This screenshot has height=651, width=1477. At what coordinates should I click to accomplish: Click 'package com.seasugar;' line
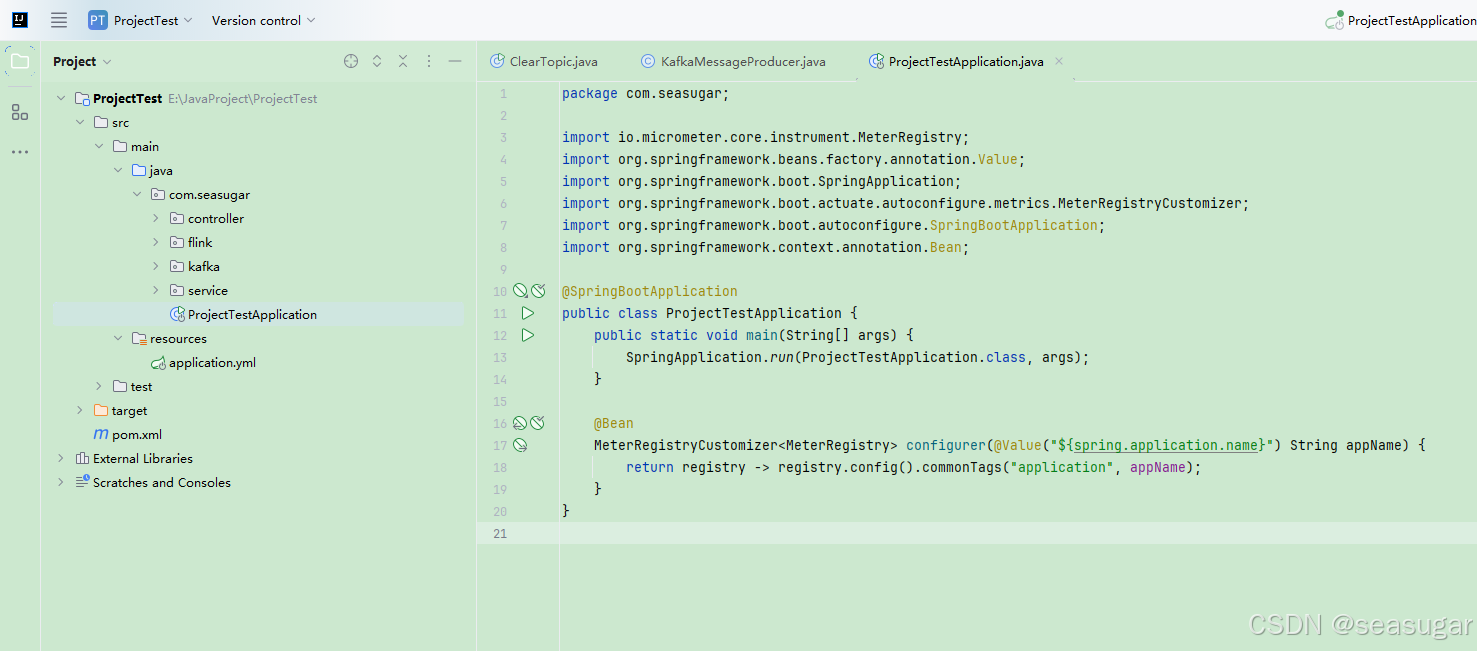tap(646, 93)
